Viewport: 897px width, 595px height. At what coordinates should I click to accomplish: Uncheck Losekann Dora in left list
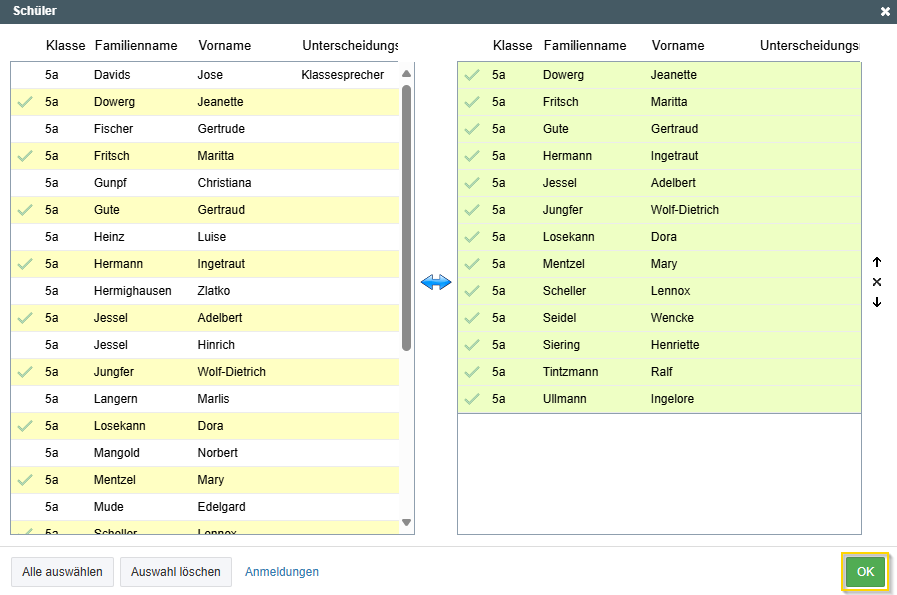(x=25, y=426)
